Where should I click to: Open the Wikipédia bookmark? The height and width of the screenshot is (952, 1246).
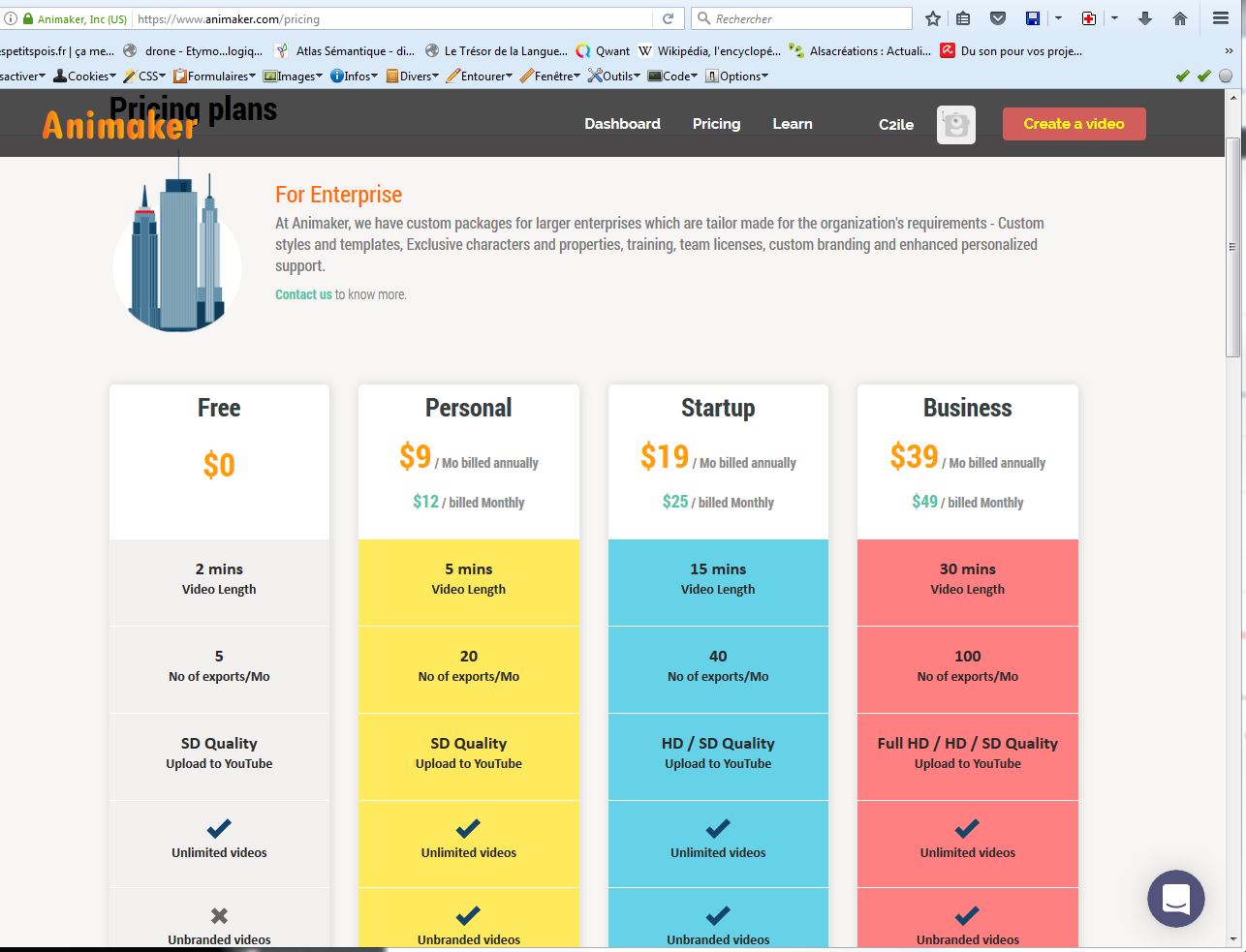[x=709, y=51]
